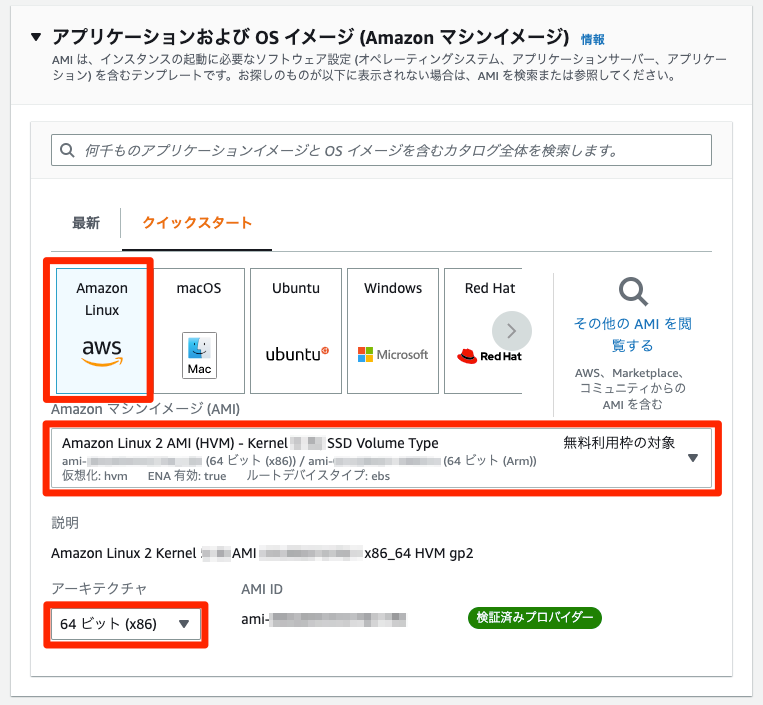
Task: Choose the macOS Mac tile
Action: (199, 331)
